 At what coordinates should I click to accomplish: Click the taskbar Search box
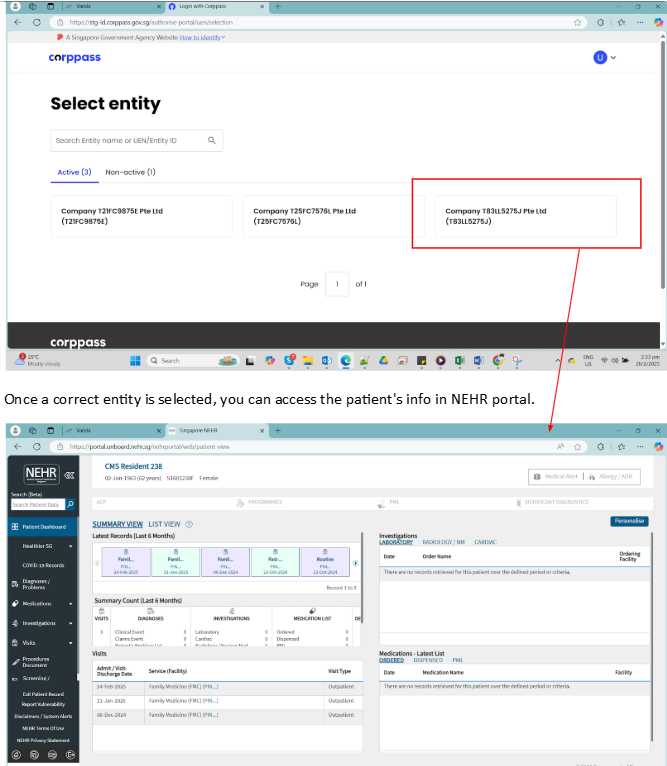[193, 361]
